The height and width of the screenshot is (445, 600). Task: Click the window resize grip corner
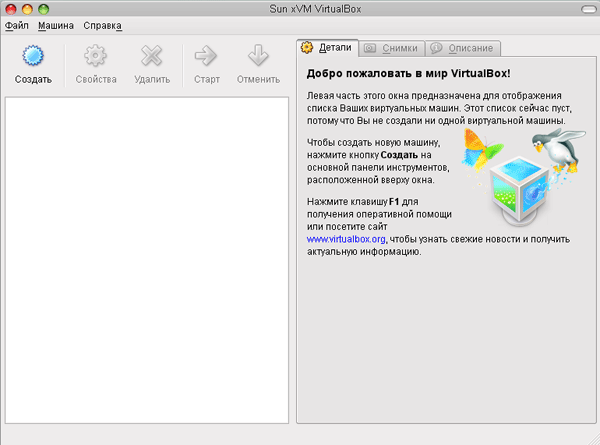pyautogui.click(x=594, y=439)
